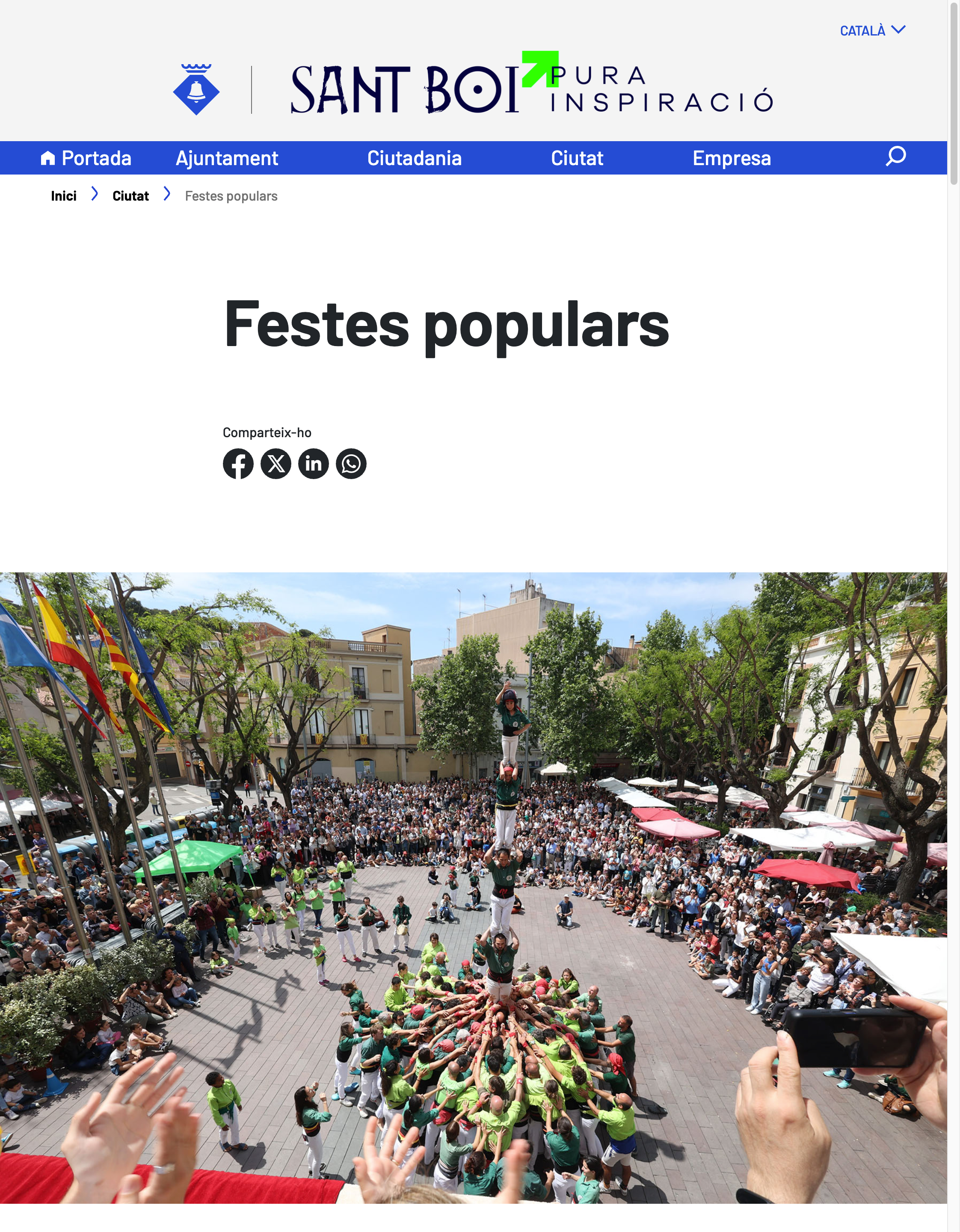The width and height of the screenshot is (960, 1232).
Task: Open the castellers human tower photo
Action: (473, 888)
